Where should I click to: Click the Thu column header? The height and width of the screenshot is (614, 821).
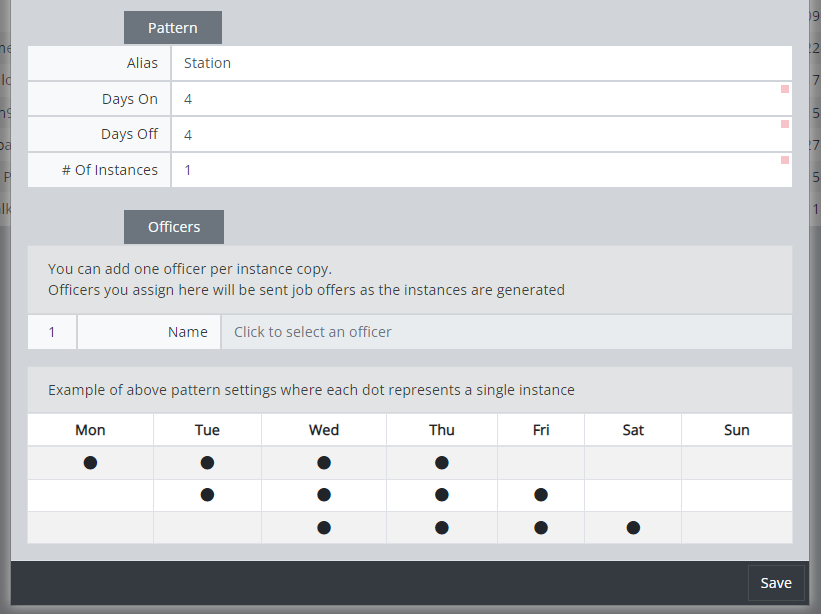(442, 430)
